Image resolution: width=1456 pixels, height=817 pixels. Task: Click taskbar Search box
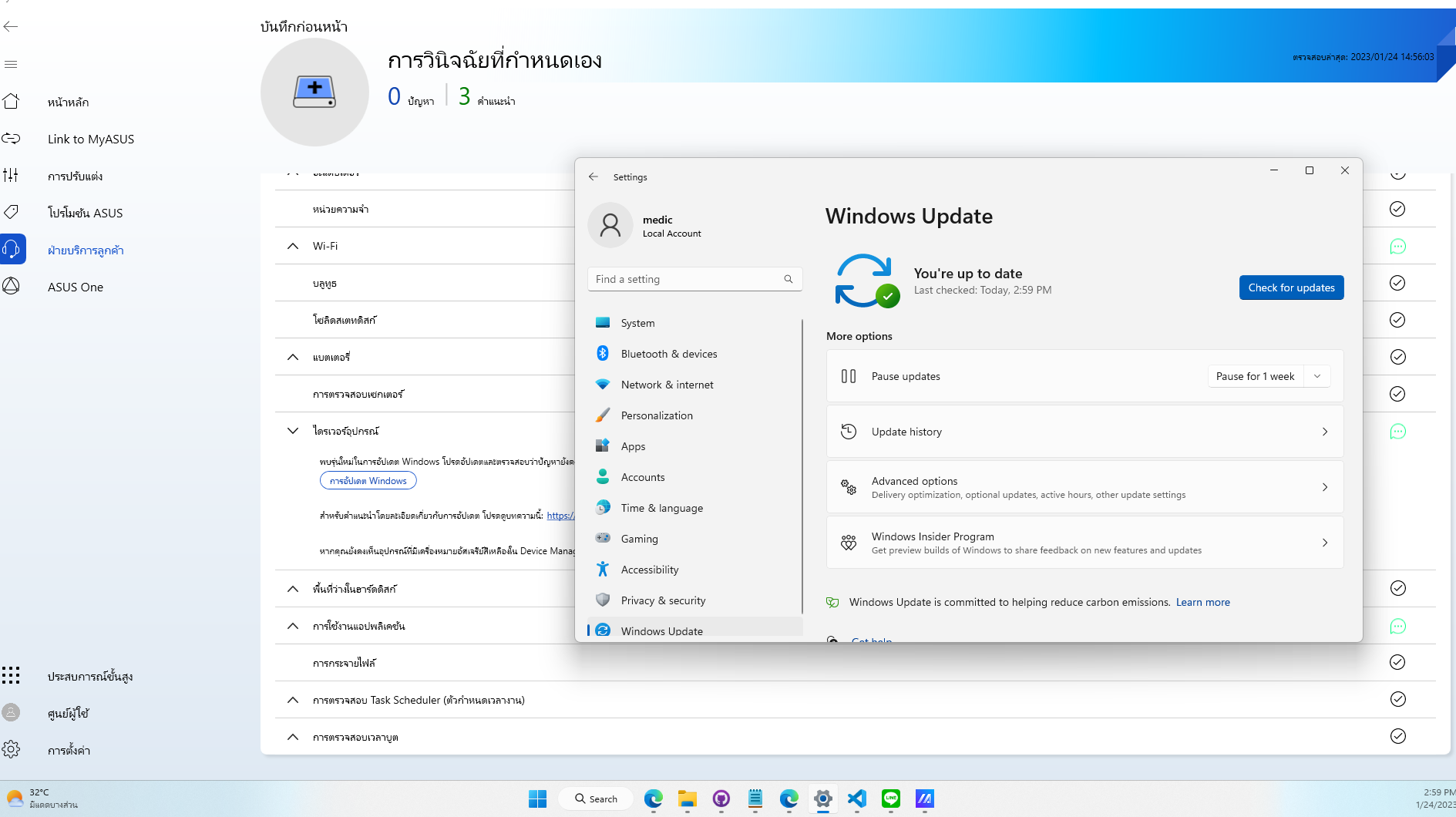click(x=596, y=799)
